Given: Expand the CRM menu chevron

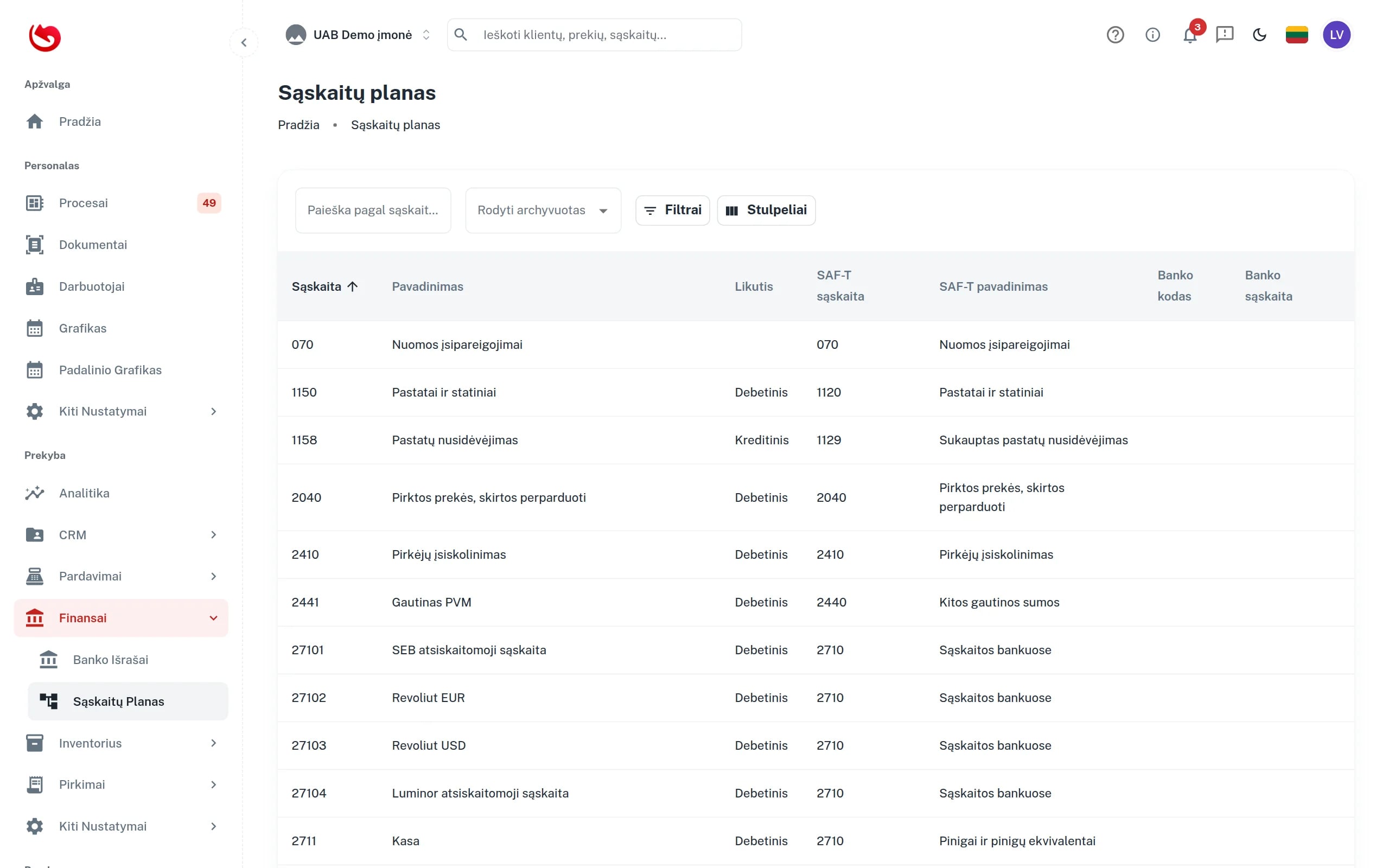Looking at the screenshot, I should coord(214,535).
